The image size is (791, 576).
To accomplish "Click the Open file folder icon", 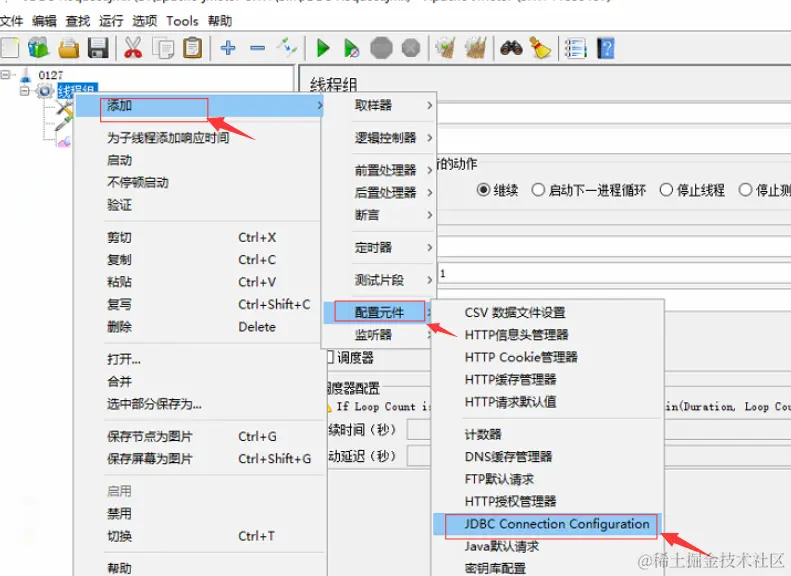I will [69, 48].
